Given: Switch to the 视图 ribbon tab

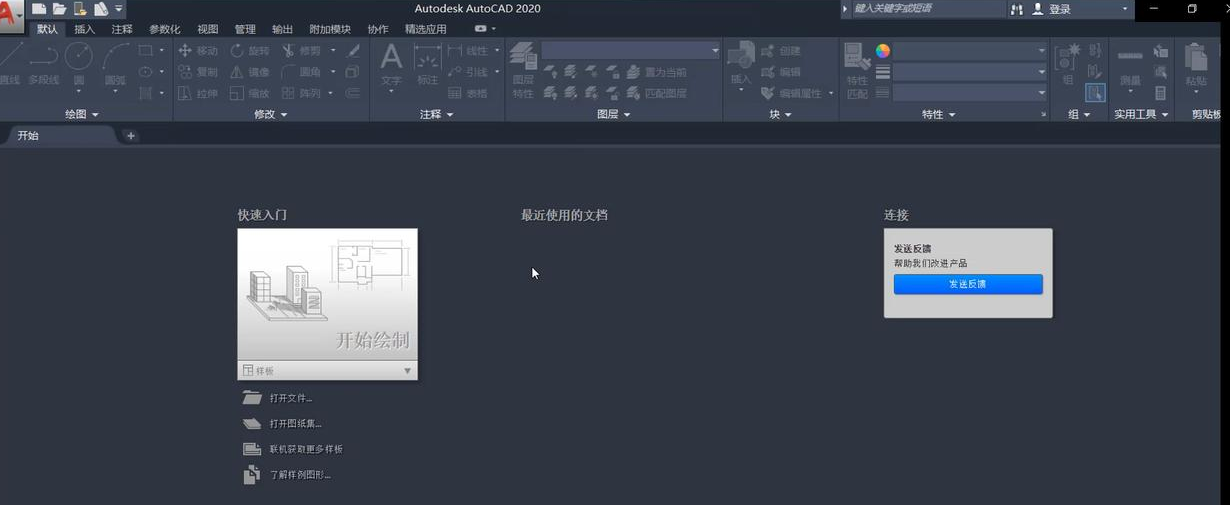Looking at the screenshot, I should coord(208,29).
